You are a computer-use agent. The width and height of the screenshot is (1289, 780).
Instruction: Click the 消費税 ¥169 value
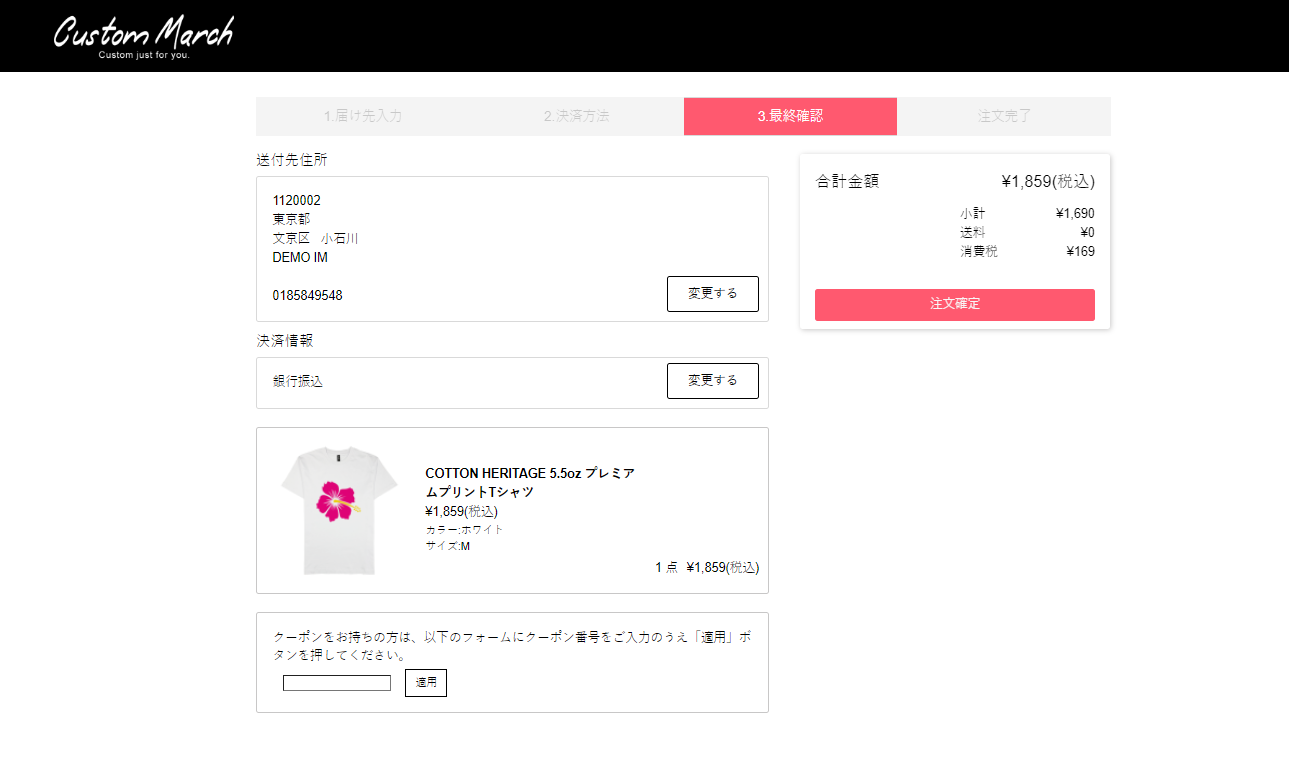click(1080, 251)
